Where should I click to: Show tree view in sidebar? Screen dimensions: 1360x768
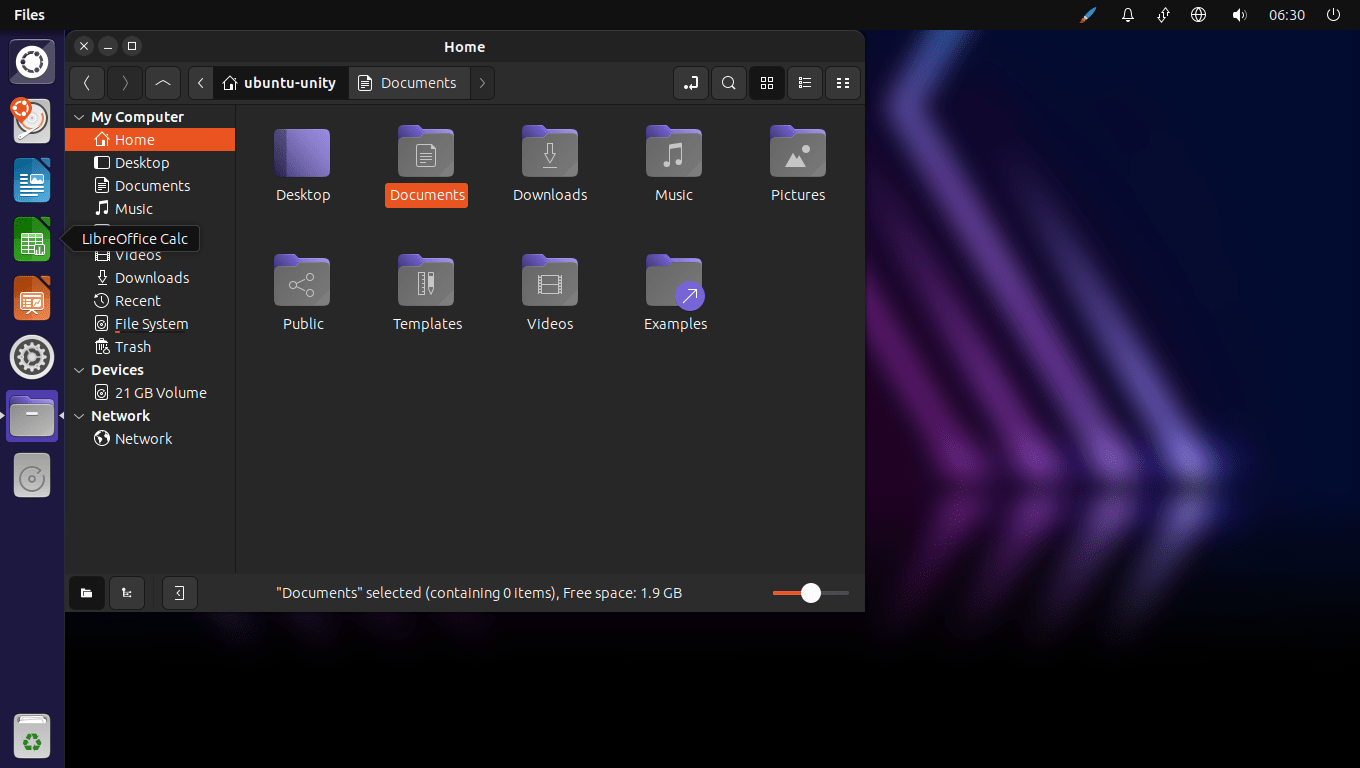[x=127, y=593]
